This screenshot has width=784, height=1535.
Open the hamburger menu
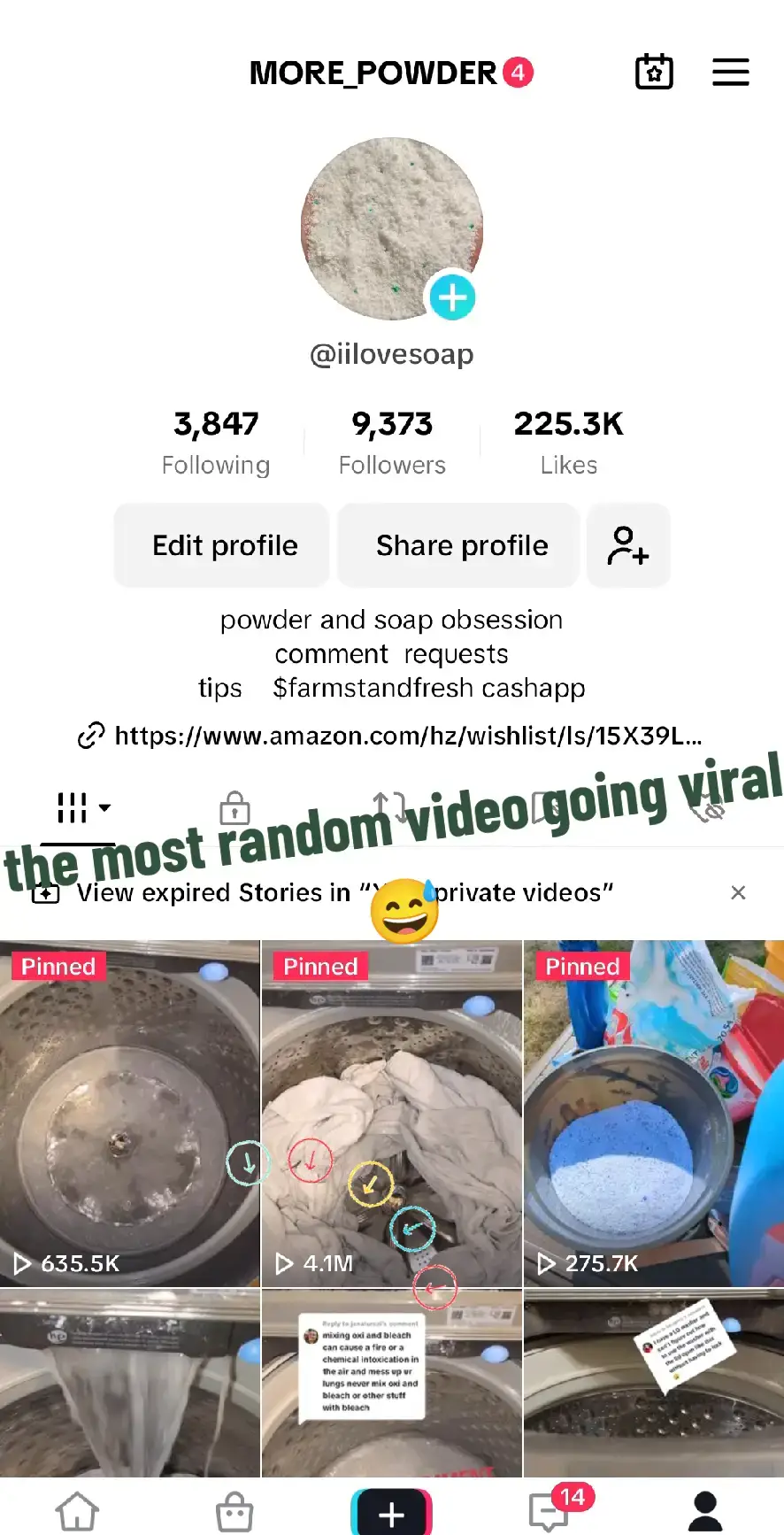pos(731,72)
